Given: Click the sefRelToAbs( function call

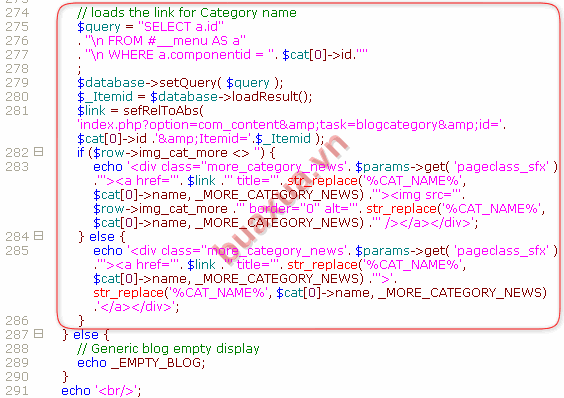Looking at the screenshot, I should [x=163, y=111].
